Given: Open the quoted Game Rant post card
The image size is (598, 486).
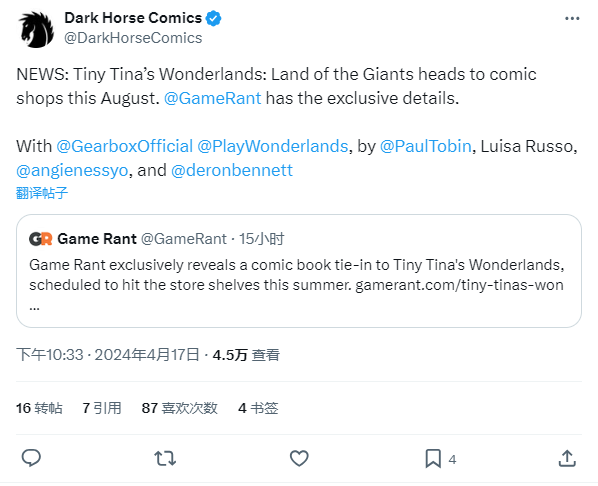Looking at the screenshot, I should click(x=299, y=271).
